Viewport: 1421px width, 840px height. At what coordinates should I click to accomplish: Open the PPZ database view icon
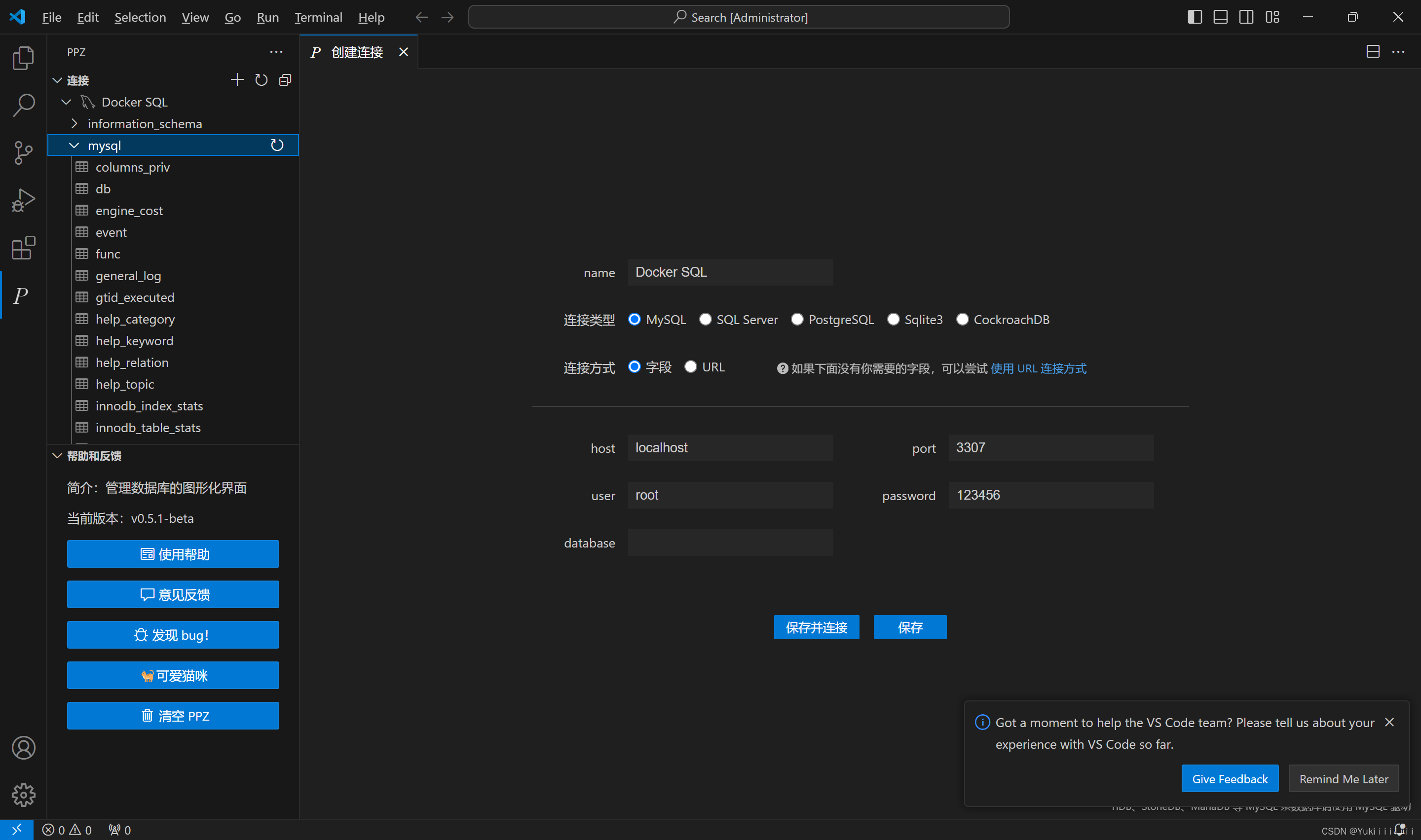pos(22,295)
